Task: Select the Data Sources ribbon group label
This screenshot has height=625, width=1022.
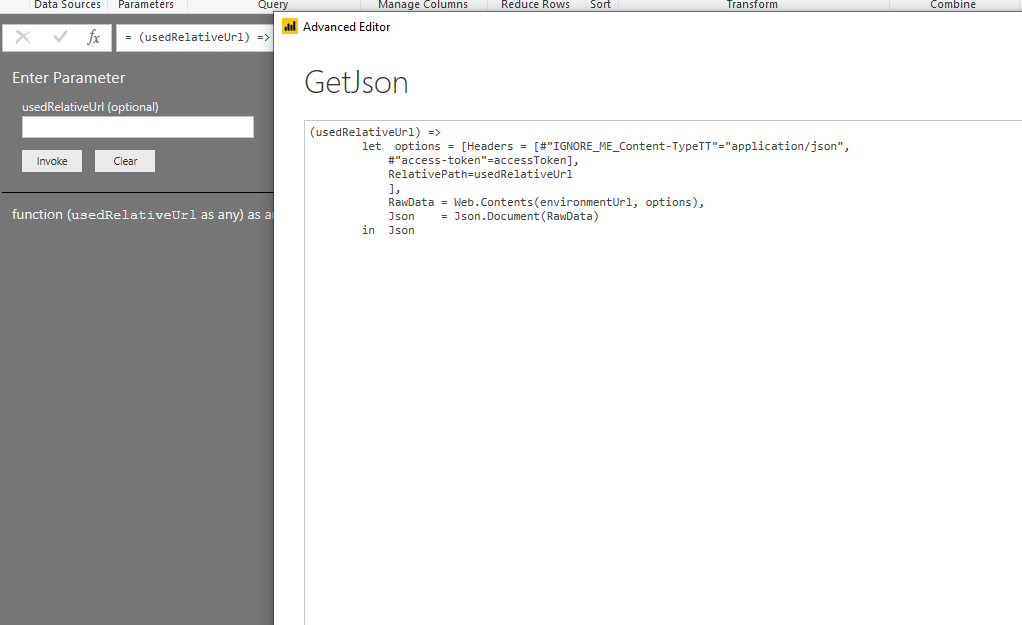Action: coord(67,5)
